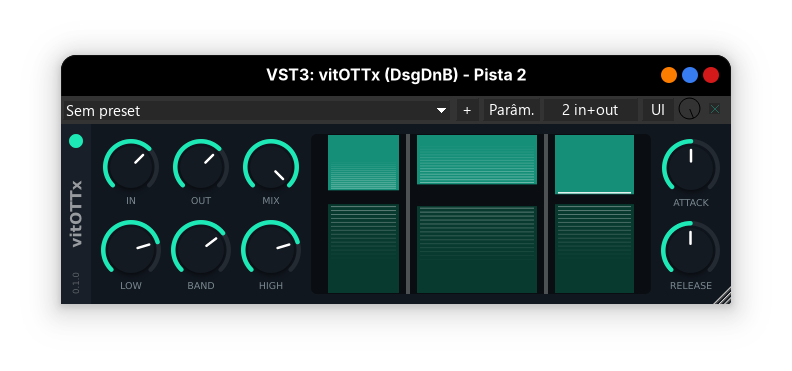Click the plus button beside presets
This screenshot has width=792, height=371.
pos(467,111)
